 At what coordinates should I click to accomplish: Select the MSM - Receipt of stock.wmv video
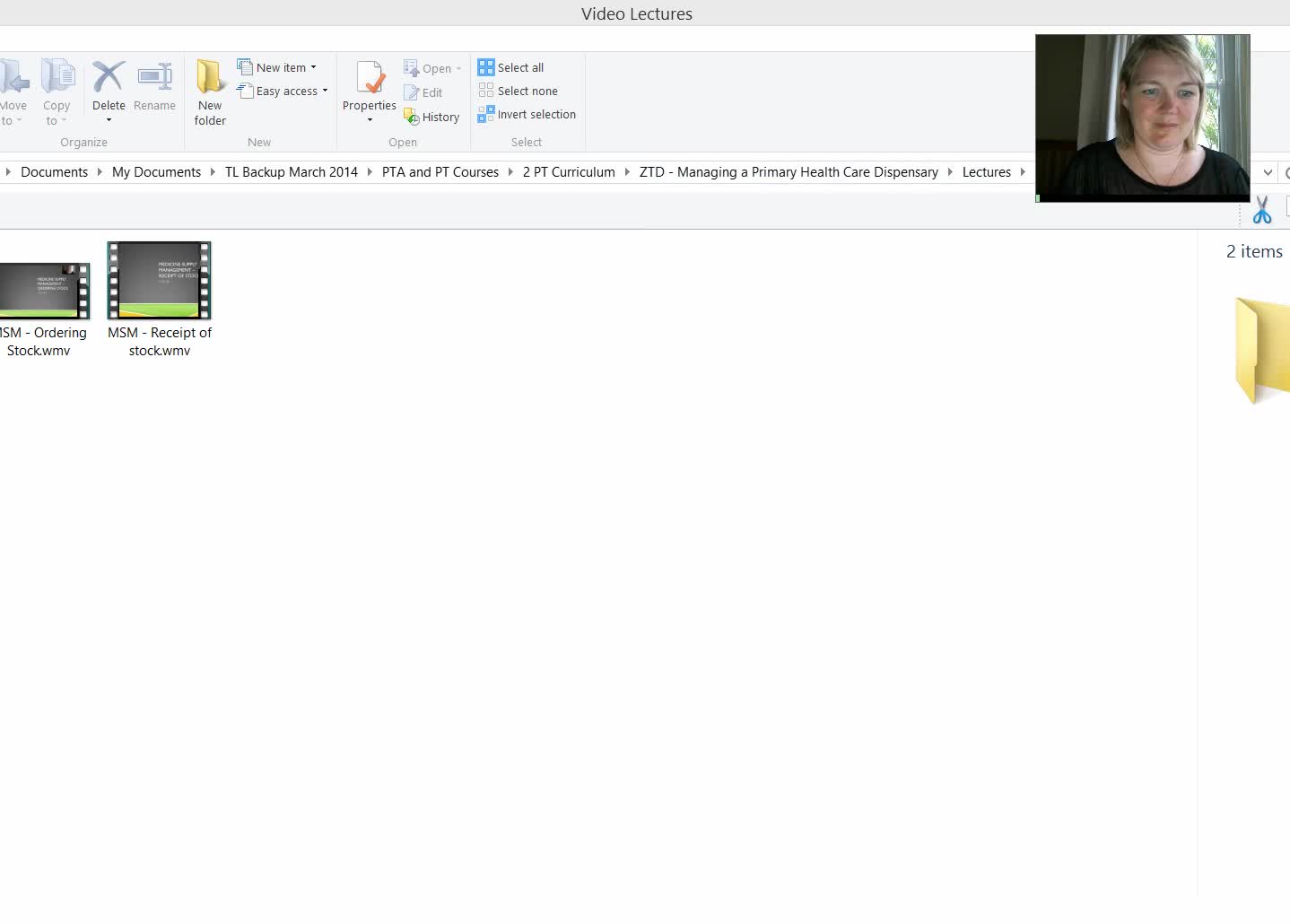159,282
